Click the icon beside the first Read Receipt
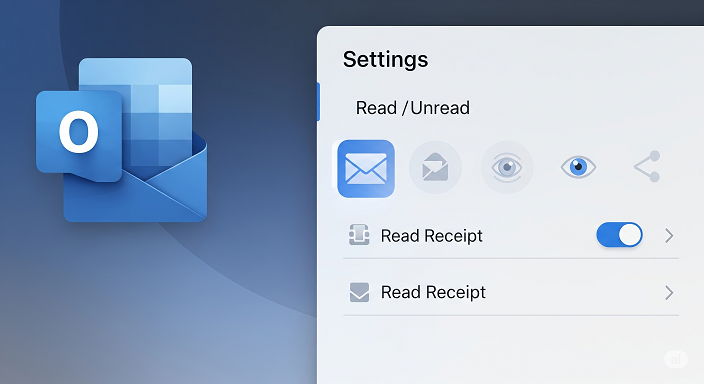The height and width of the screenshot is (384, 704). [x=359, y=234]
